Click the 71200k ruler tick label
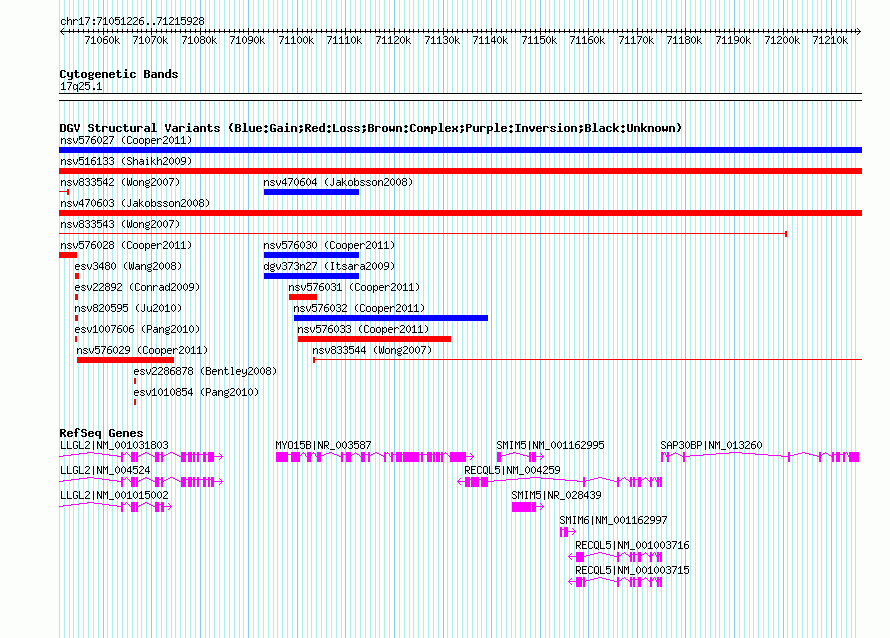 pos(782,40)
